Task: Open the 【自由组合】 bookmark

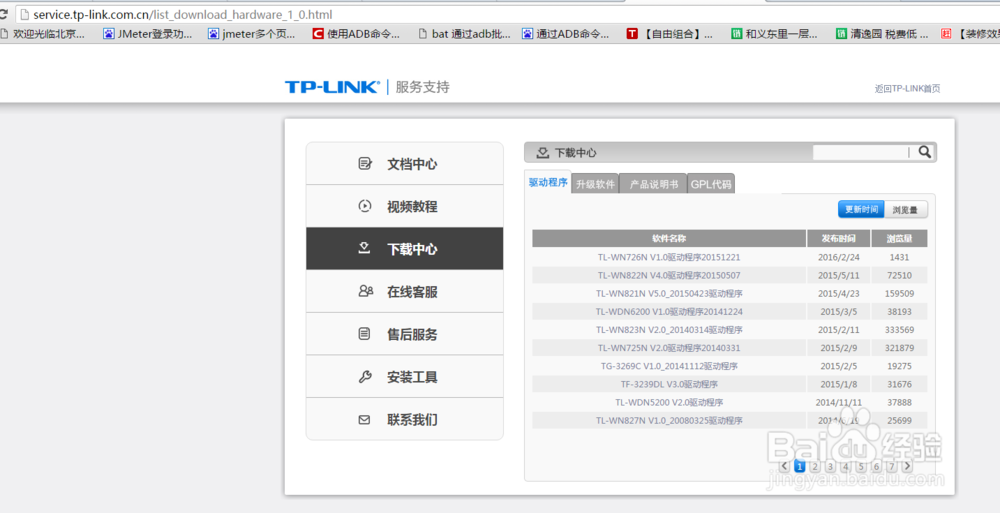Action: coord(670,34)
